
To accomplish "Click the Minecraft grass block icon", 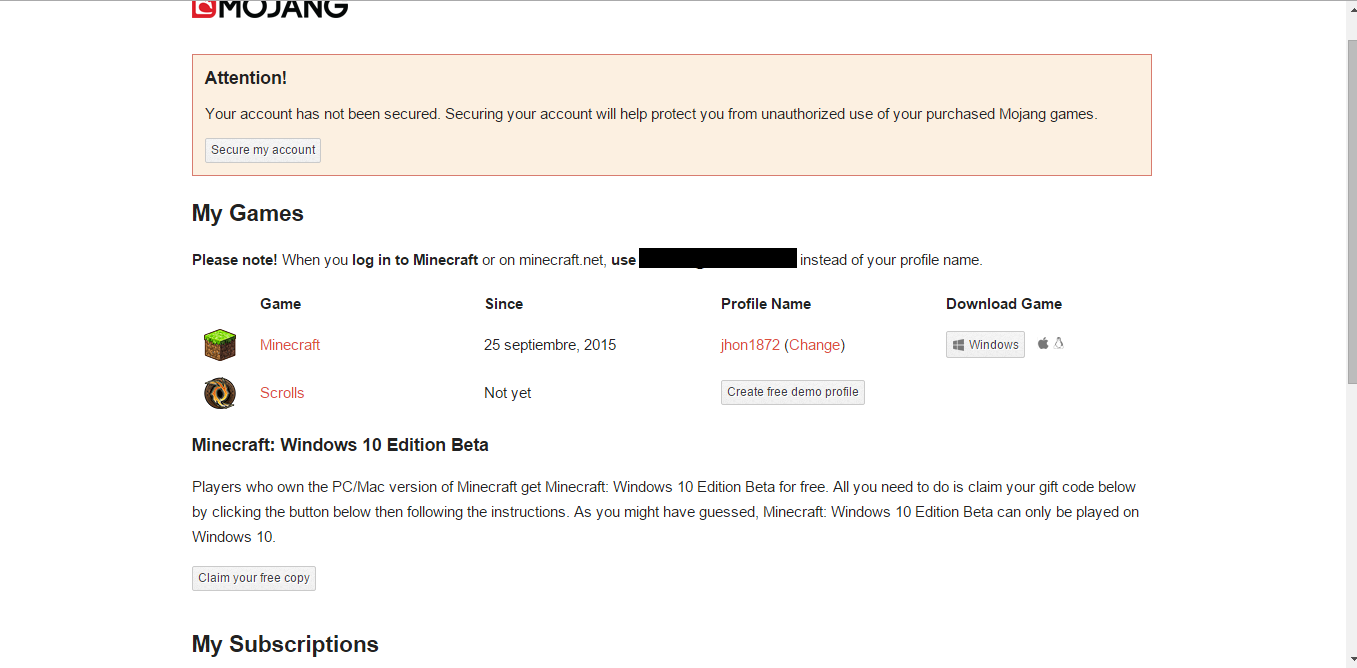I will (x=220, y=345).
